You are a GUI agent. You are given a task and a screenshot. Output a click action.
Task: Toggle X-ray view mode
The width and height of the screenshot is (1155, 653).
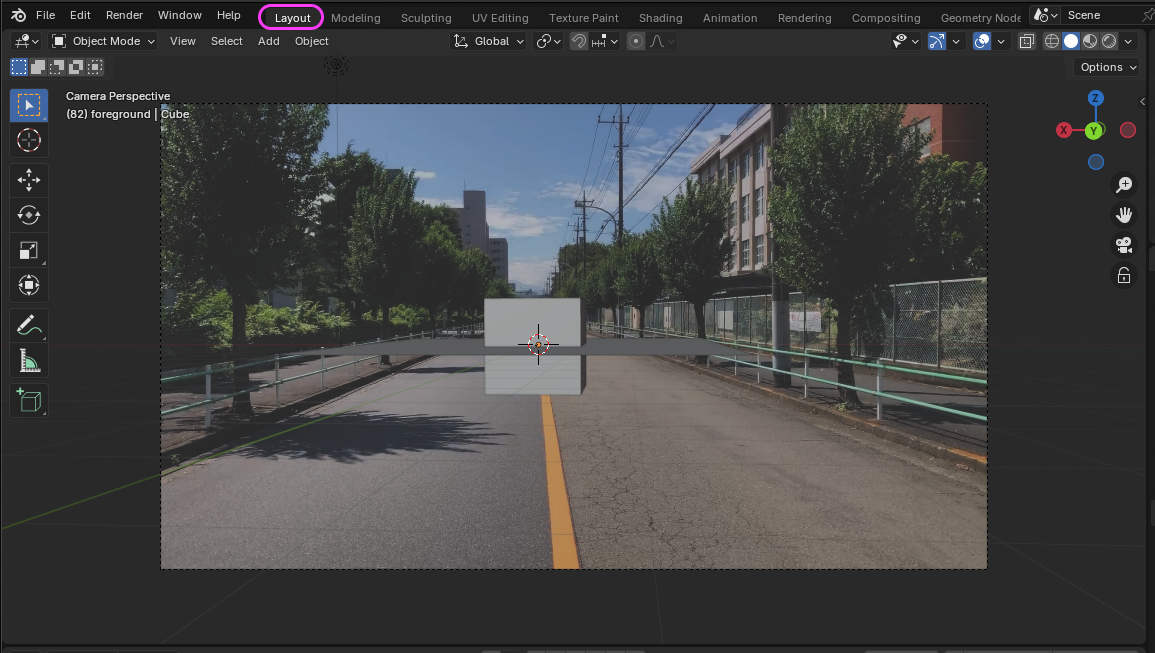[1027, 41]
